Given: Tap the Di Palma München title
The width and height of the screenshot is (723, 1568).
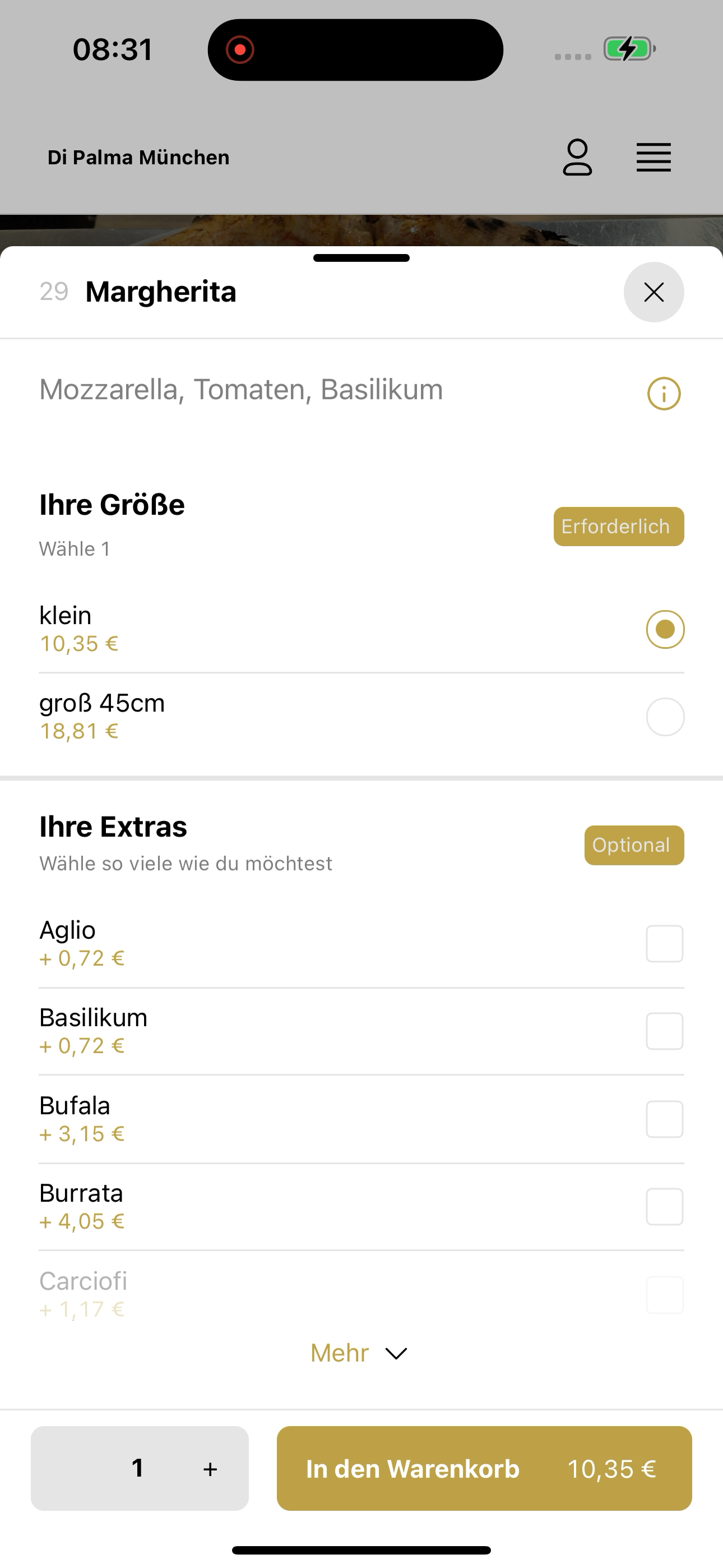Looking at the screenshot, I should point(139,158).
